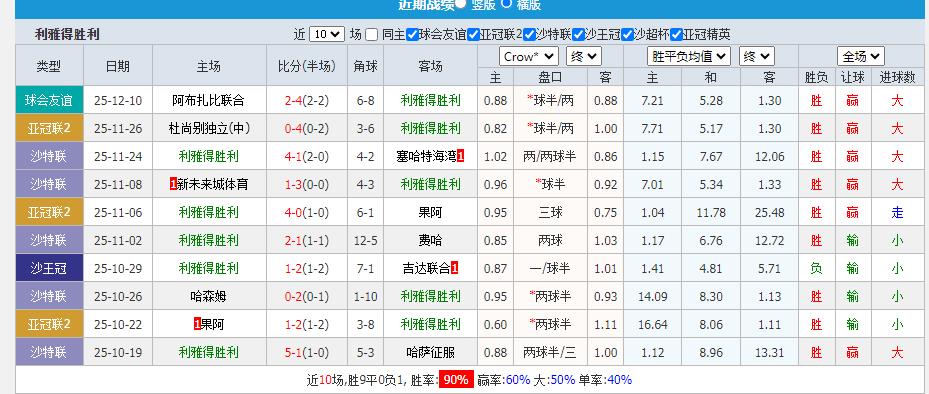Click the 亚冠联2 type tag on 25-11-26 row
The image size is (929, 394).
[50, 129]
